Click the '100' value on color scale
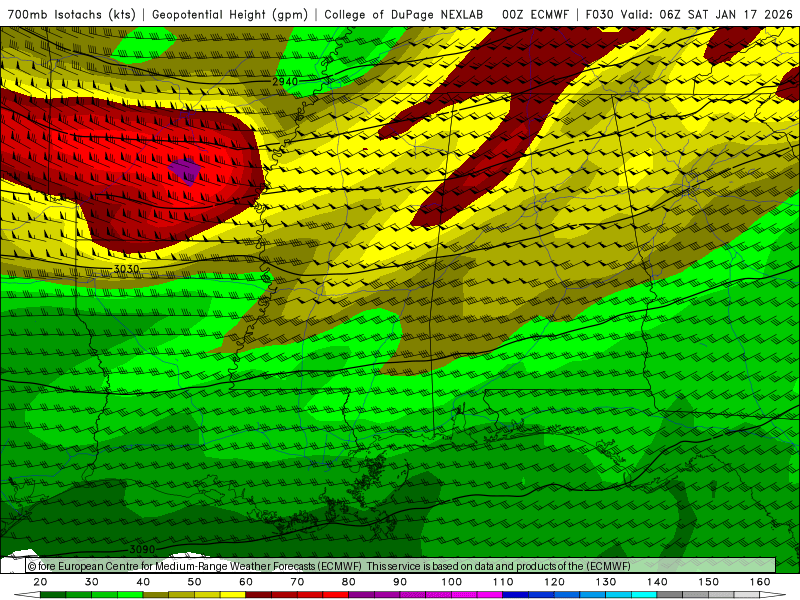The width and height of the screenshot is (800, 600). 452,582
